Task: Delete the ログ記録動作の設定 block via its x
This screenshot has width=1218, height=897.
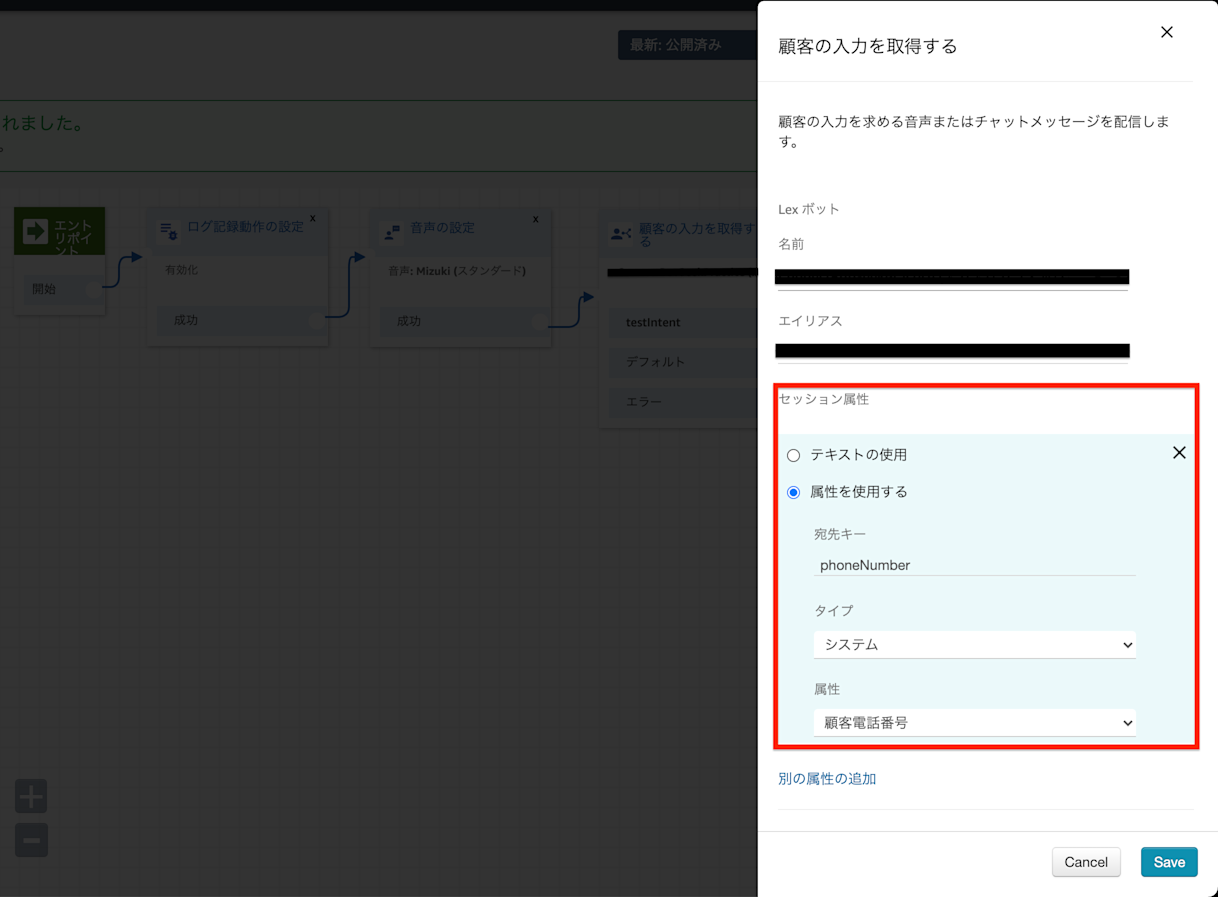Action: pyautogui.click(x=312, y=217)
